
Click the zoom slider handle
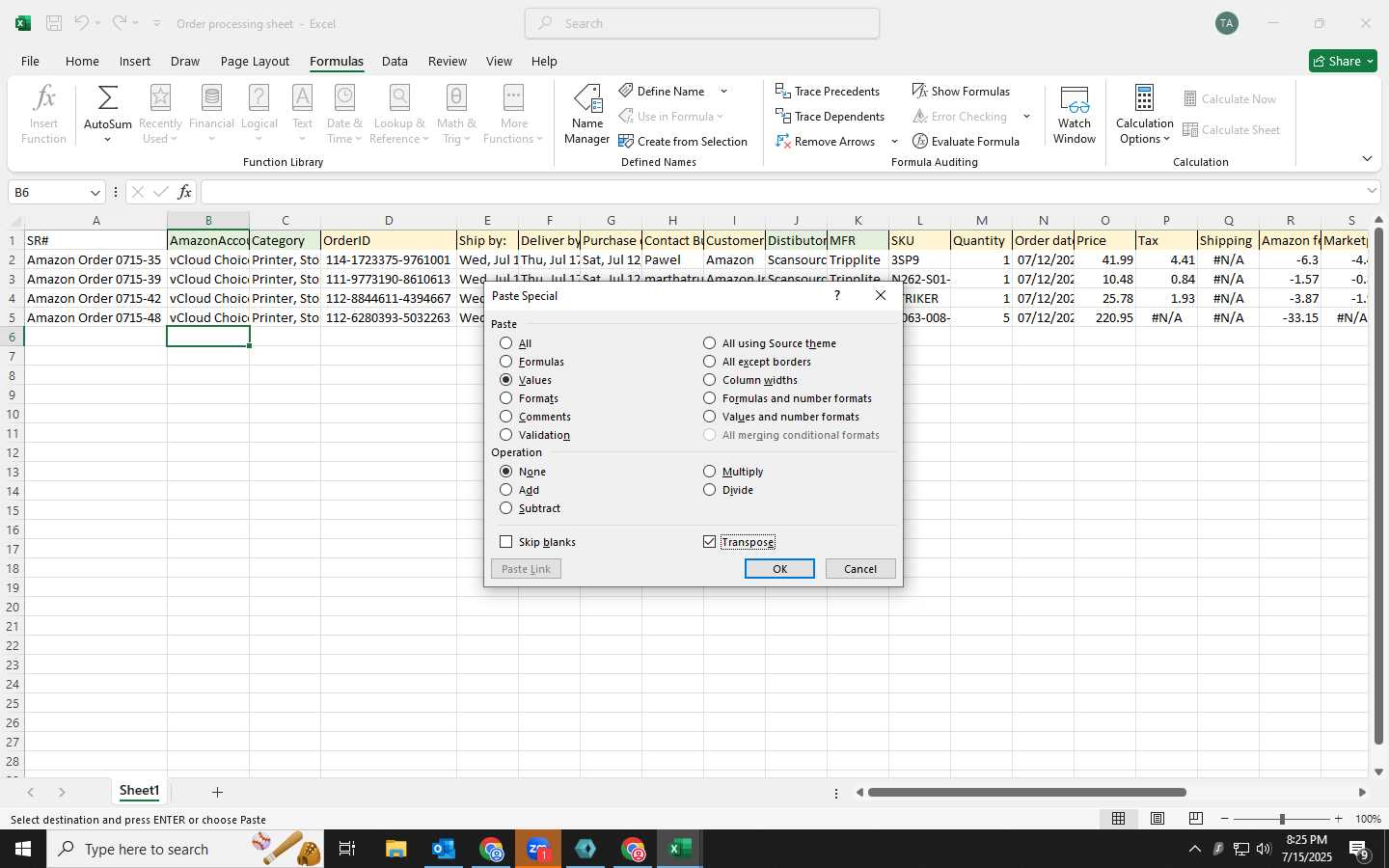[1282, 819]
